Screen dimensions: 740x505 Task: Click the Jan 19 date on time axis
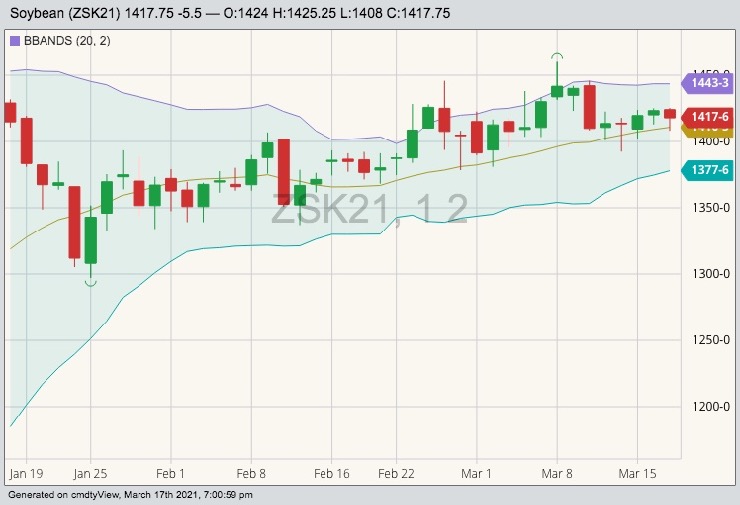[25, 473]
